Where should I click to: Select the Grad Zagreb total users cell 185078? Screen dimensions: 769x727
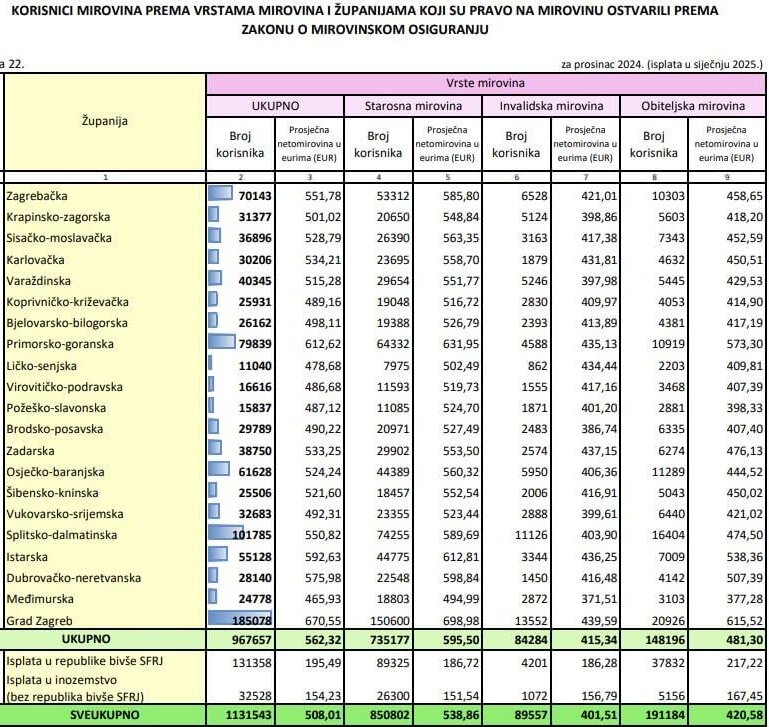(x=238, y=620)
